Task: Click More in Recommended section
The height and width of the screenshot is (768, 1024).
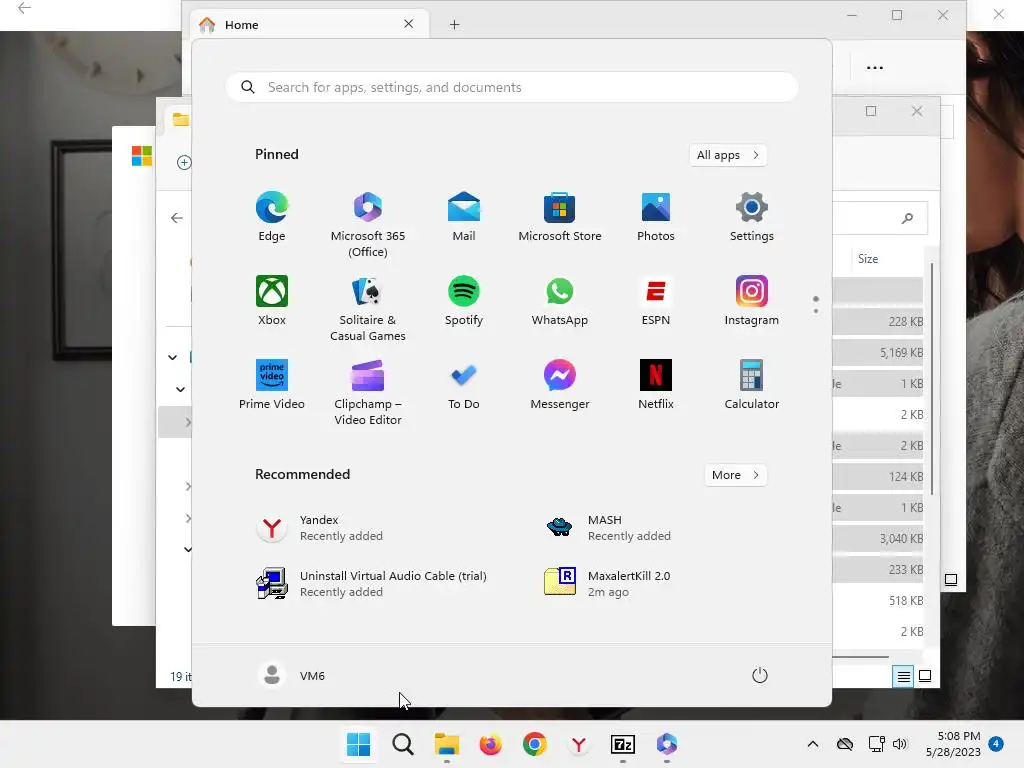Action: (x=735, y=475)
